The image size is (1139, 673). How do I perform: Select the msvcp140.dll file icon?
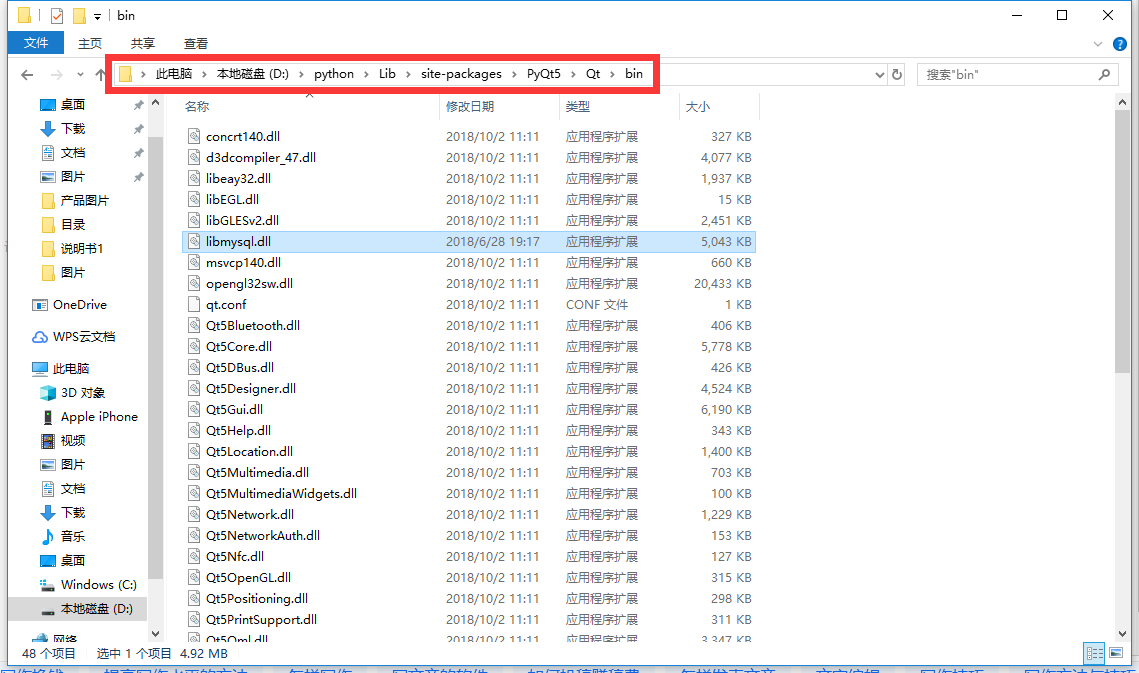tap(194, 262)
